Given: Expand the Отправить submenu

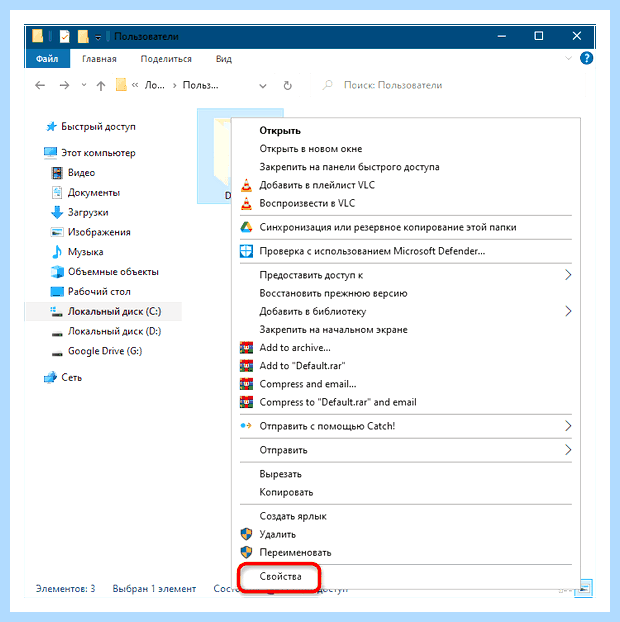Looking at the screenshot, I should tap(406, 450).
